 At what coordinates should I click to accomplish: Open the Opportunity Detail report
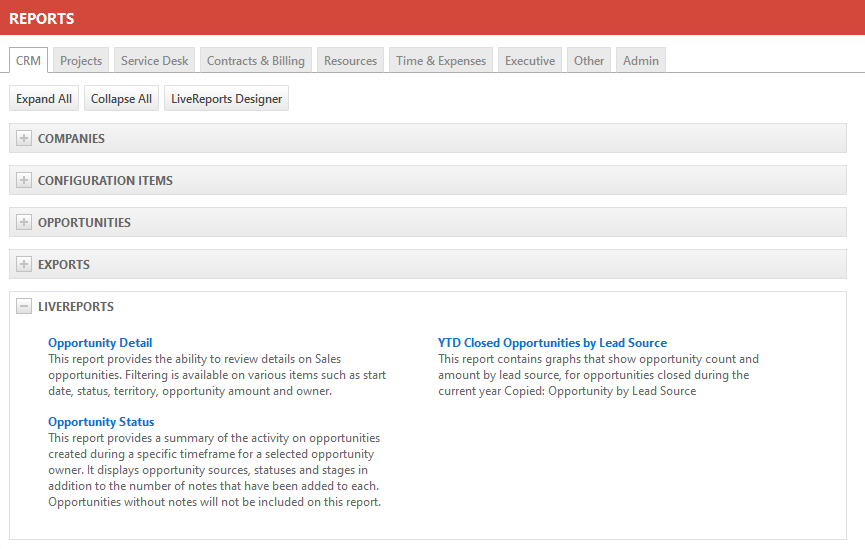pos(100,343)
